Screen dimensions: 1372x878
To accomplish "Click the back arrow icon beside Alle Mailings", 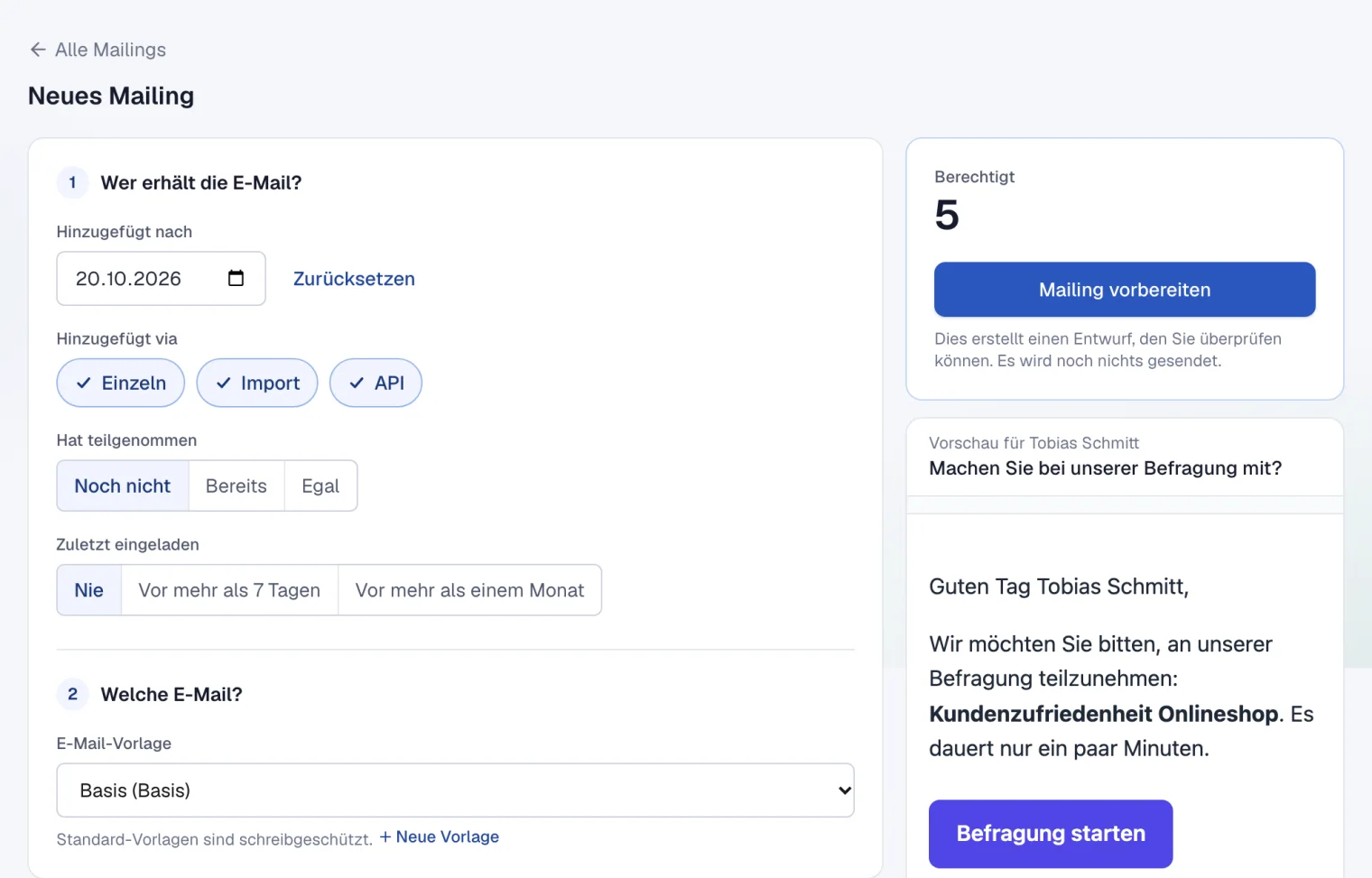I will tap(38, 50).
